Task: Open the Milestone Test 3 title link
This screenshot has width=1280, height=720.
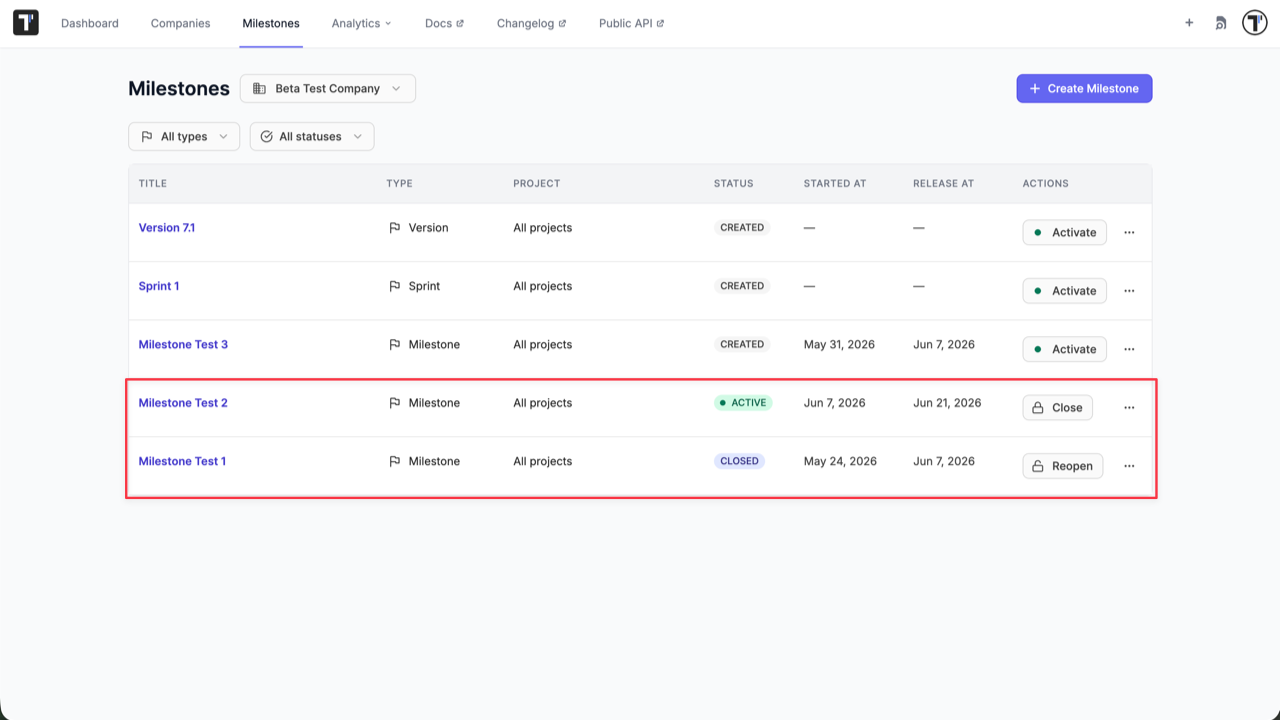Action: [x=183, y=344]
